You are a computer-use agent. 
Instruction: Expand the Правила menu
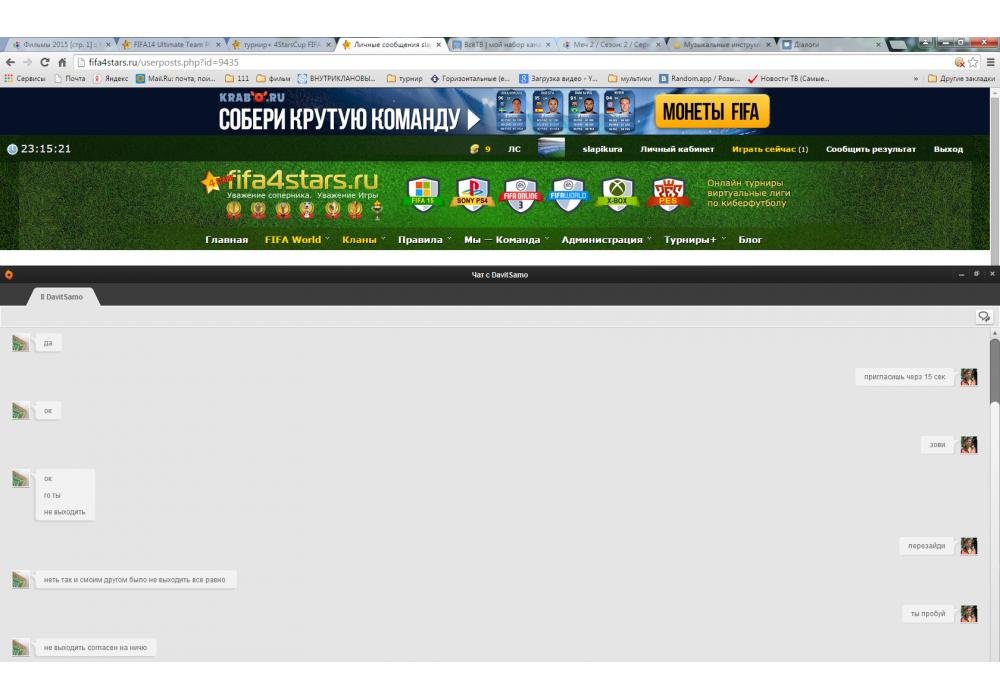point(424,240)
